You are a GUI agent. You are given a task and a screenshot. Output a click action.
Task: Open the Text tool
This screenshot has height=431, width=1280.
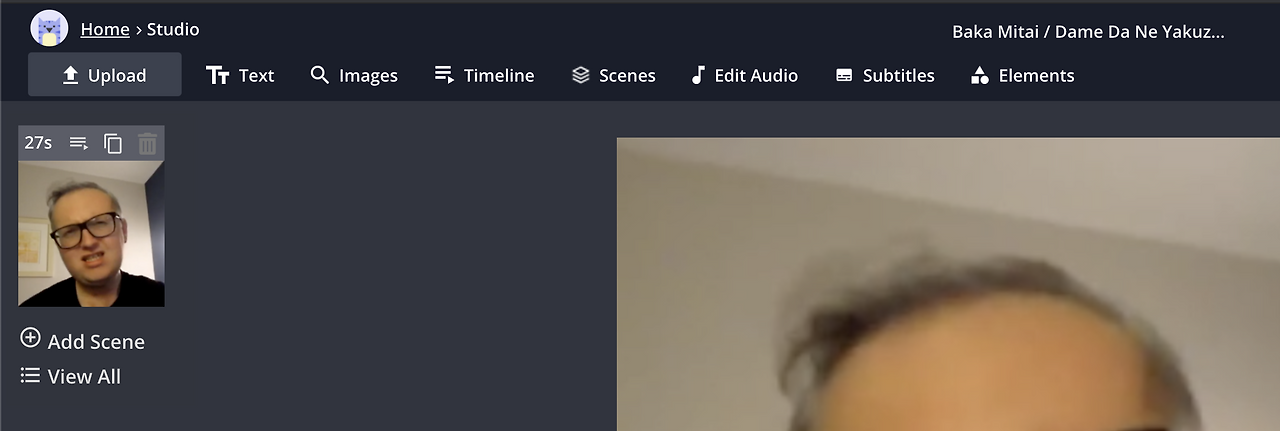point(240,75)
